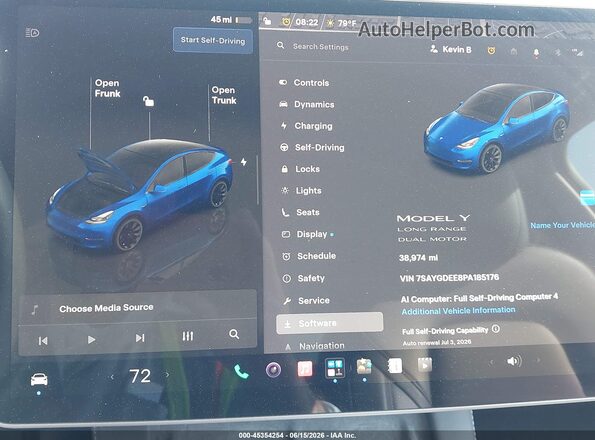Increase cabin temperature with right arrow

[x=167, y=375]
